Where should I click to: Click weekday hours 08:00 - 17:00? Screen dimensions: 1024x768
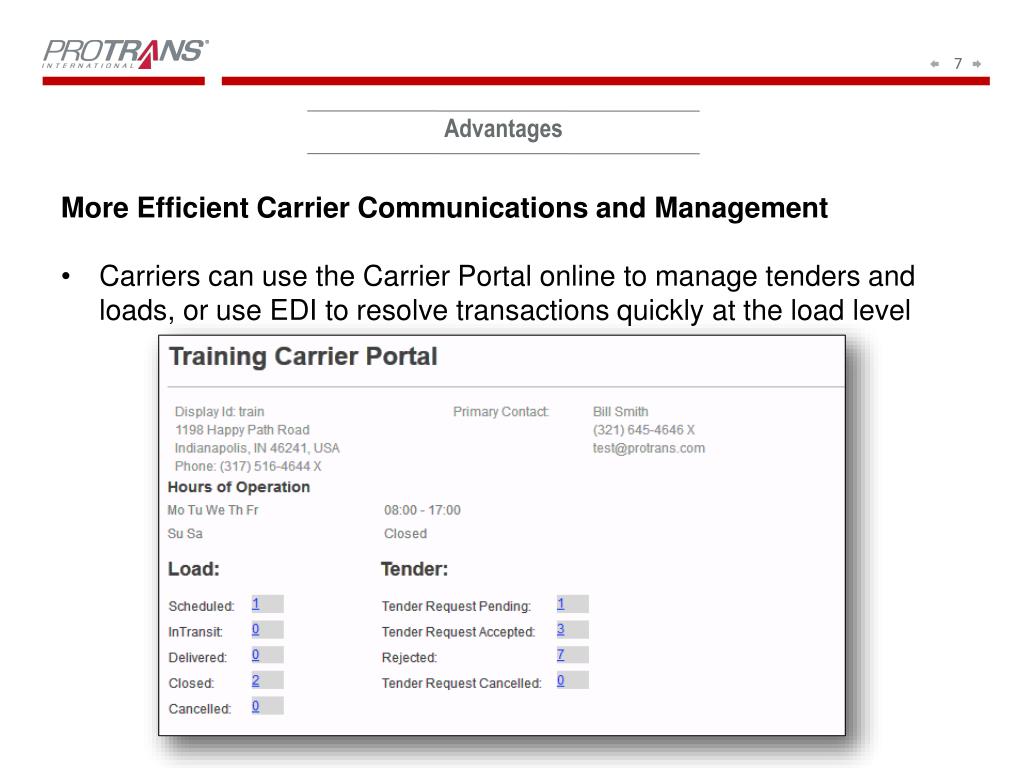422,510
